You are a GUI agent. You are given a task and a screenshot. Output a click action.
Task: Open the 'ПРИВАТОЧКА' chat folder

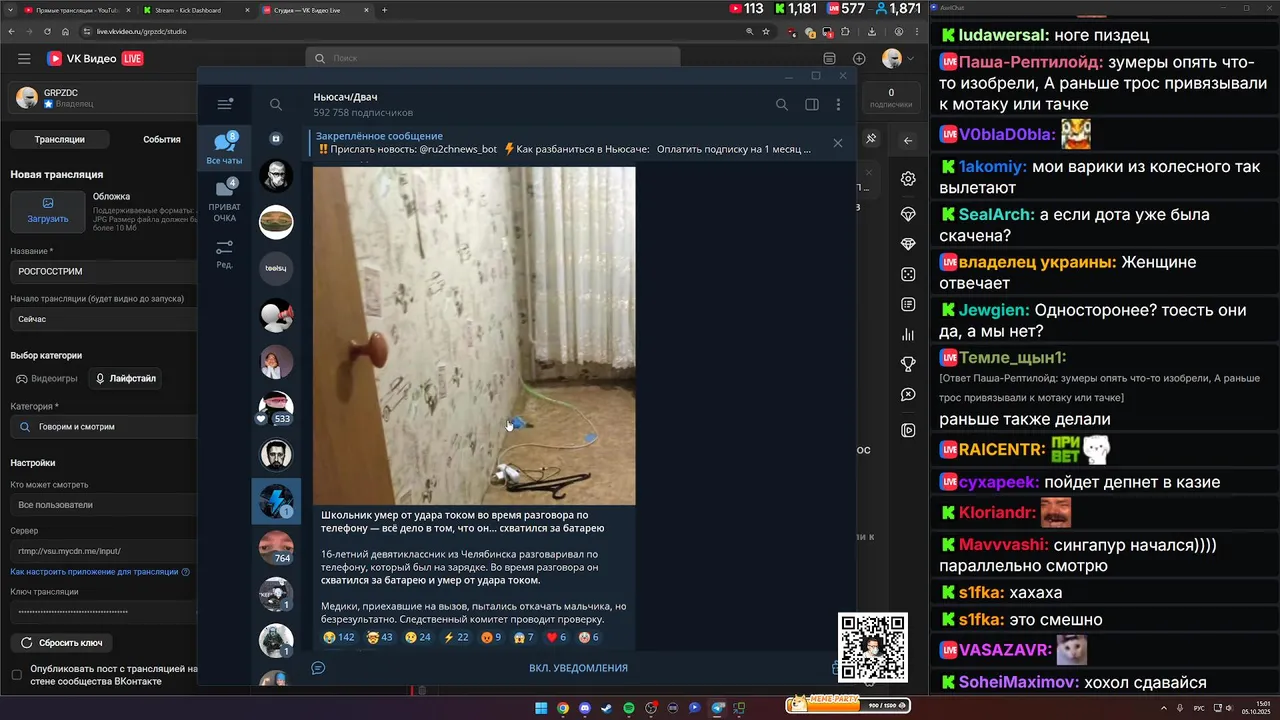224,200
